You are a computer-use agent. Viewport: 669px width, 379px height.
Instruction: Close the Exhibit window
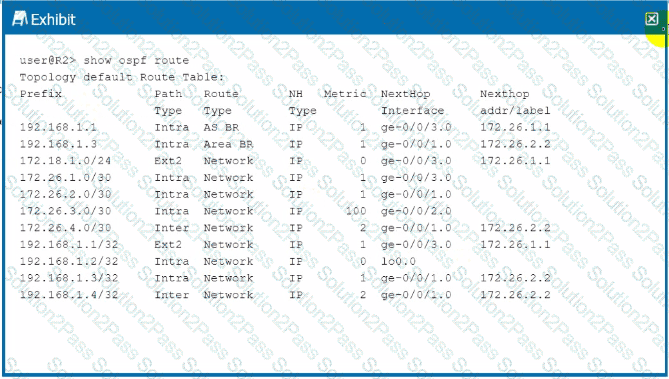pyautogui.click(x=652, y=19)
